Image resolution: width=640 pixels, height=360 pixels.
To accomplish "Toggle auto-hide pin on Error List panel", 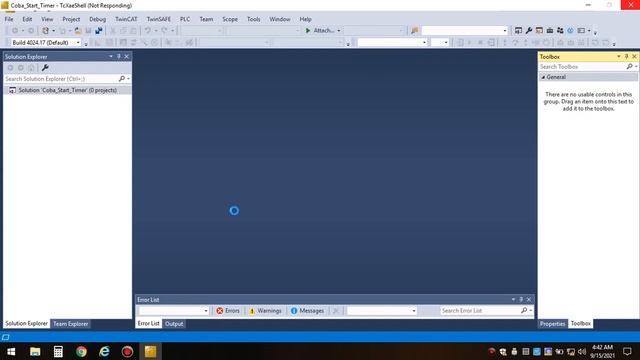I will click(521, 300).
